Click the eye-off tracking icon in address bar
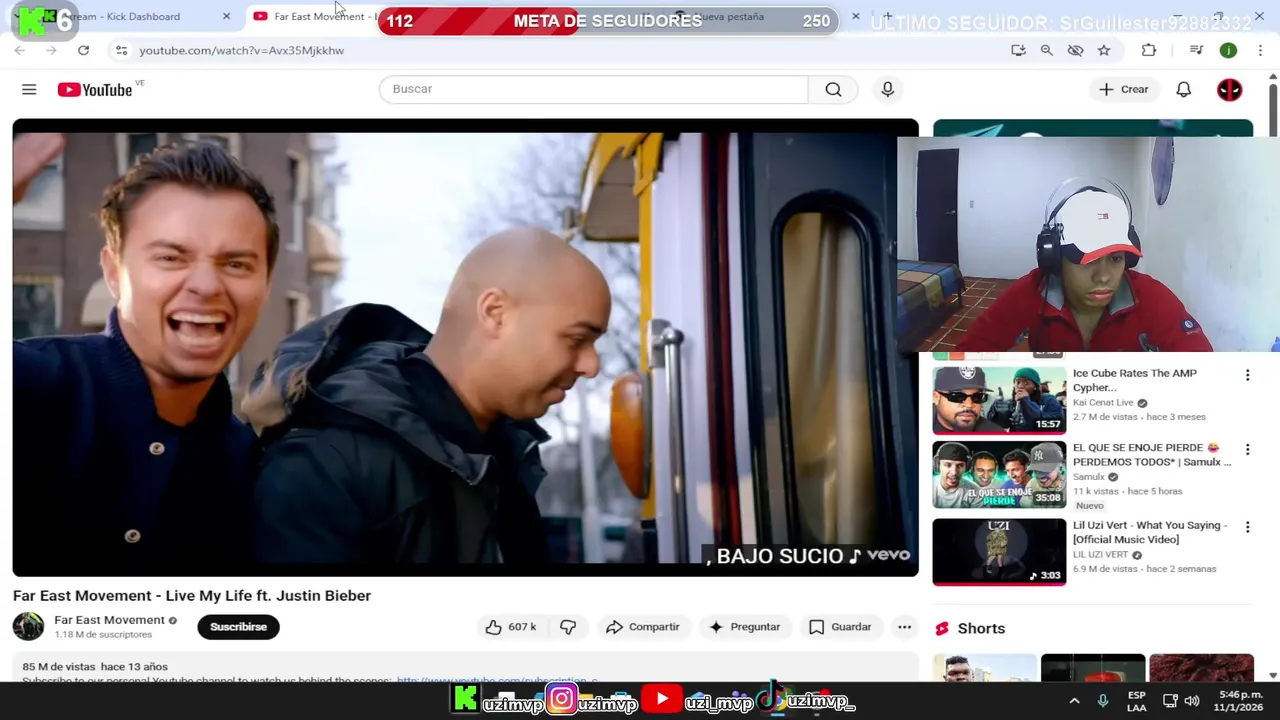The height and width of the screenshot is (720, 1280). pyautogui.click(x=1075, y=50)
